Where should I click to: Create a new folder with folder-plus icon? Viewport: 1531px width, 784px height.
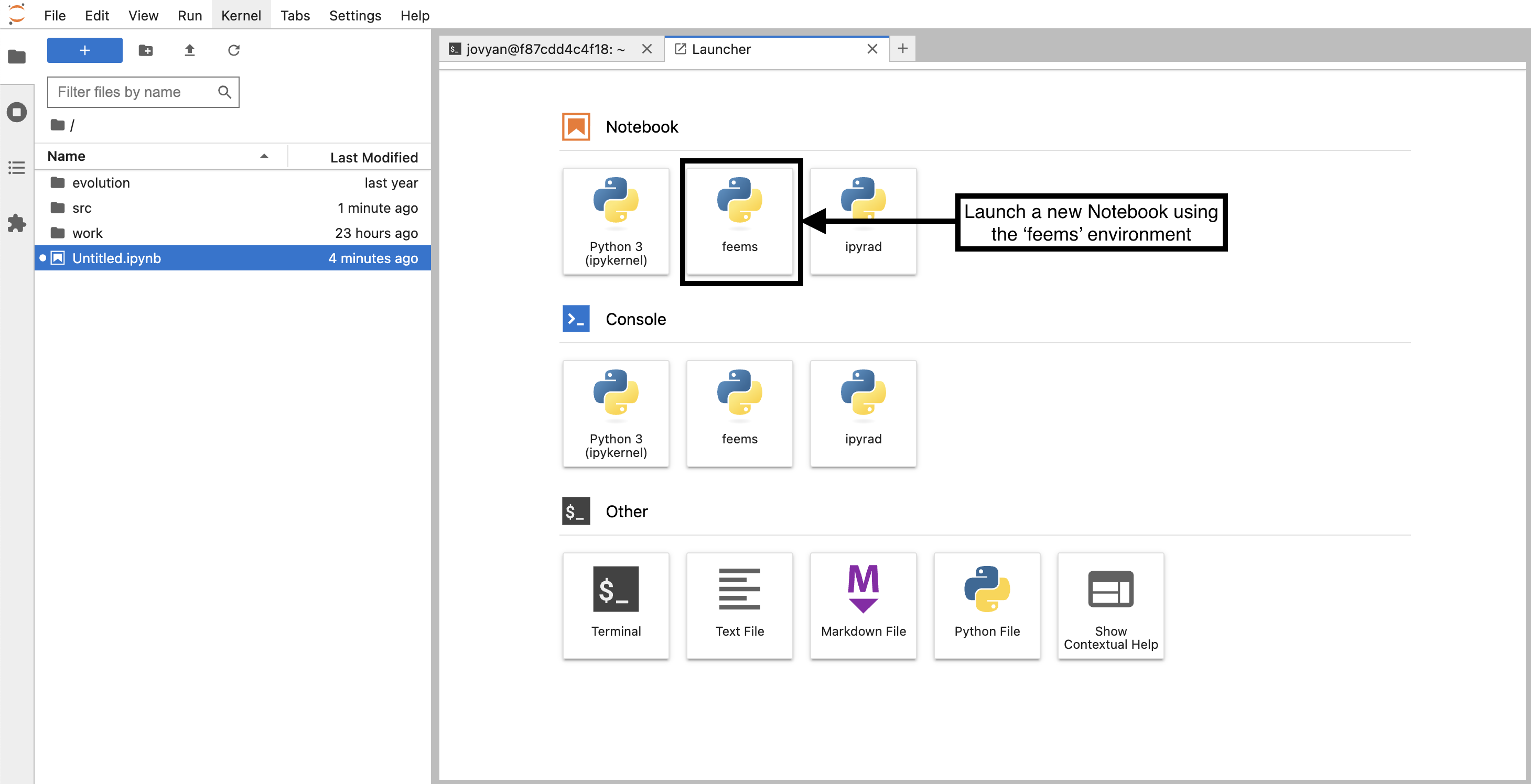pos(146,50)
